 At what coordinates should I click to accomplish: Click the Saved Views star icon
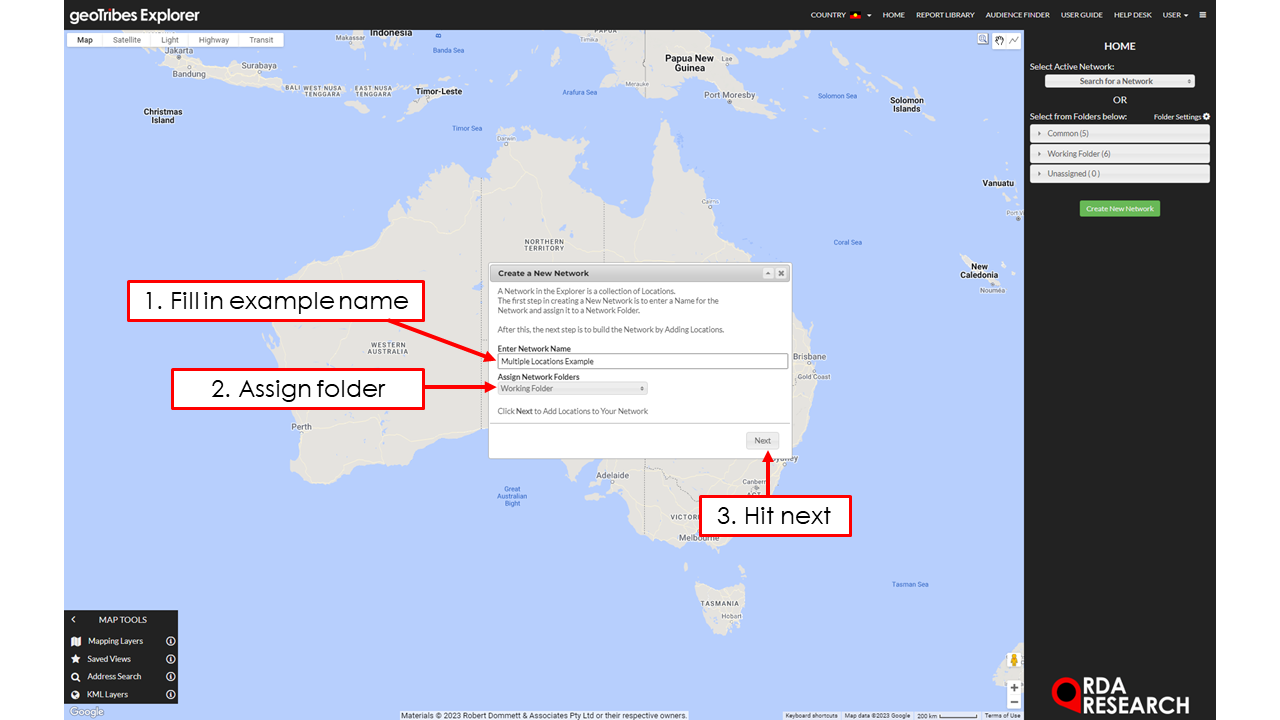(76, 659)
